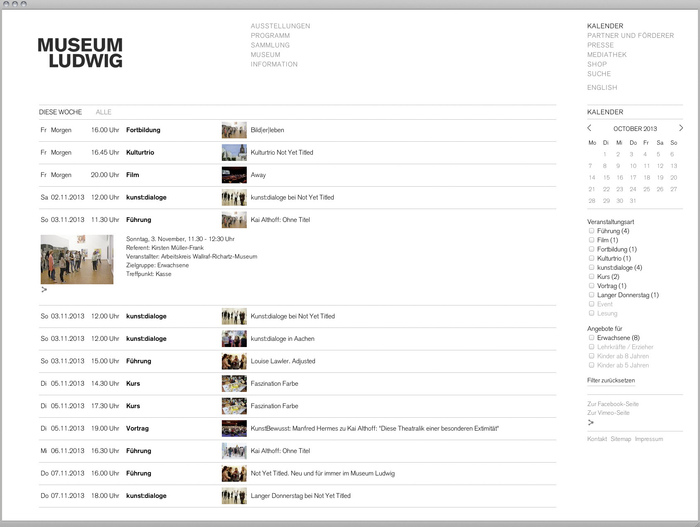This screenshot has width=700, height=527.
Task: Open the Sitemap footer link
Action: coord(621,439)
